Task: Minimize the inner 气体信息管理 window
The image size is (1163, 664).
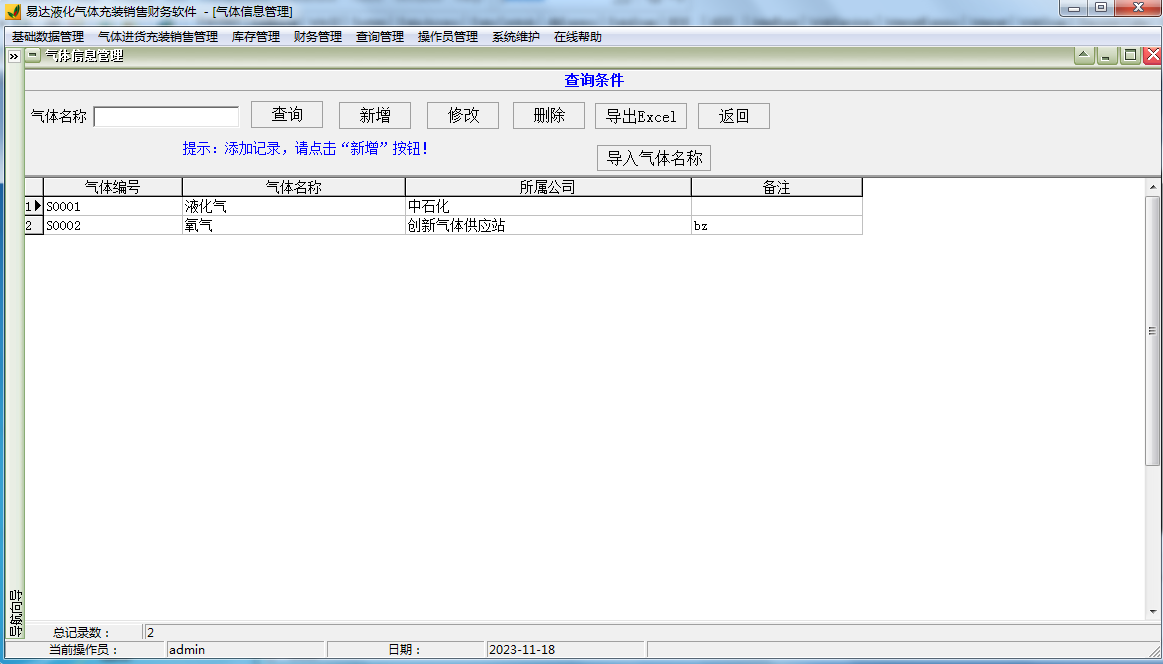Action: click(x=1107, y=55)
